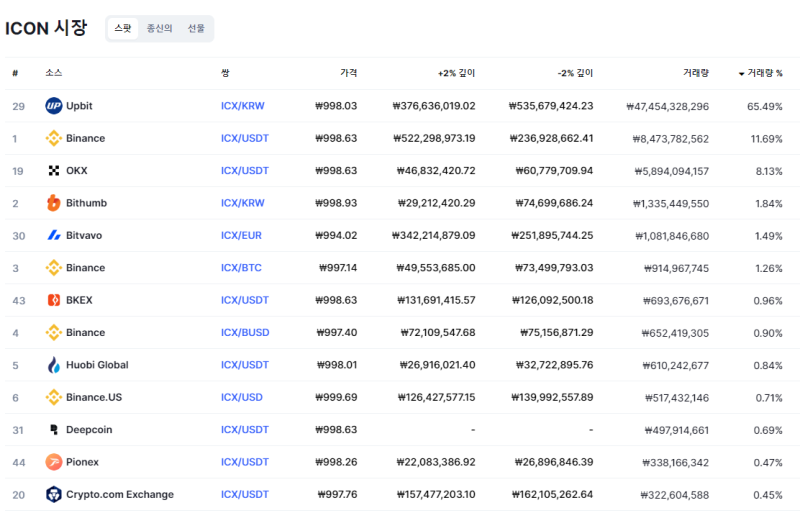
Task: Open the Bitvavo ICX/EUR pair link
Action: click(x=241, y=235)
